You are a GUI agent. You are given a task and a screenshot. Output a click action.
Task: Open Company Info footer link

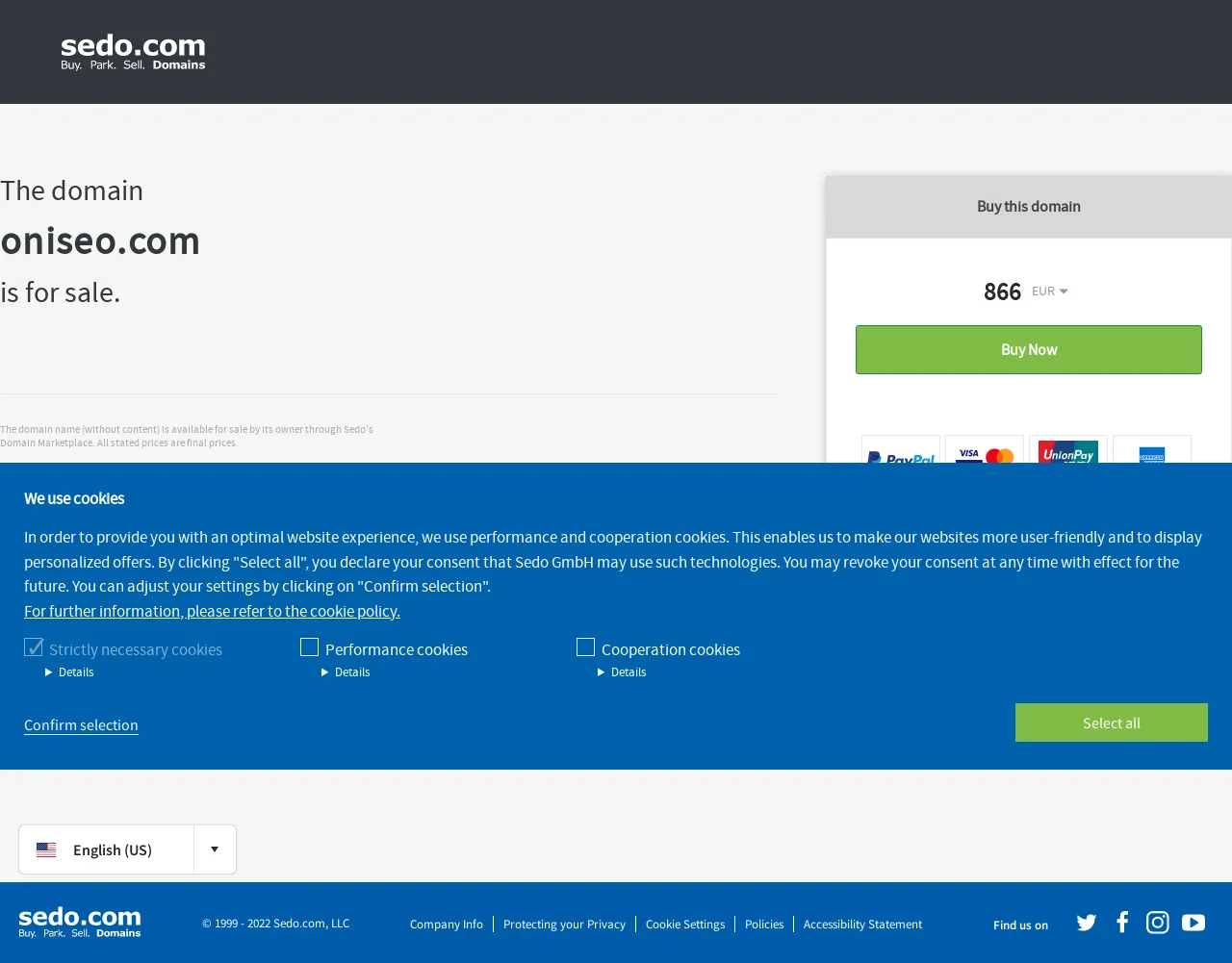(447, 925)
